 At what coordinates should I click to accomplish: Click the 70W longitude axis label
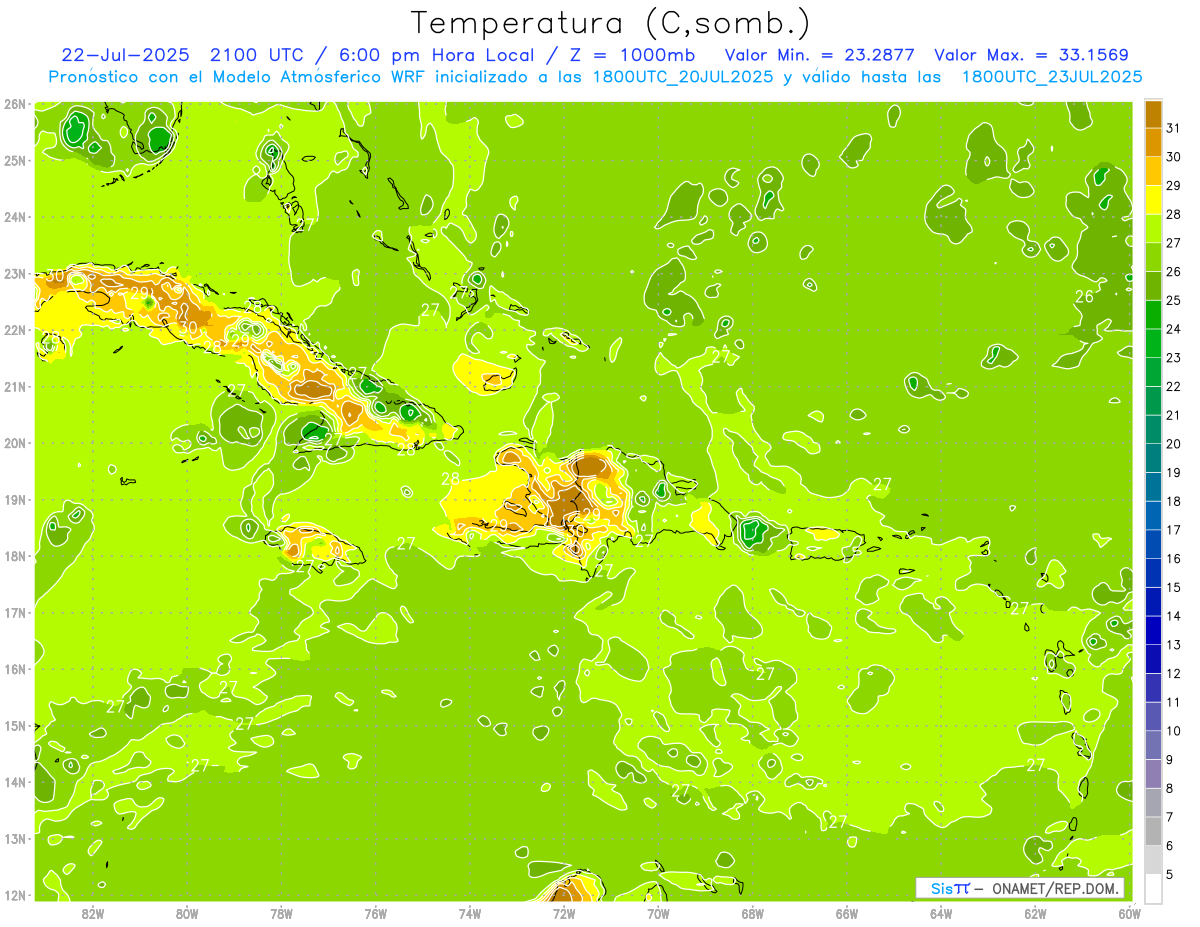pos(658,913)
